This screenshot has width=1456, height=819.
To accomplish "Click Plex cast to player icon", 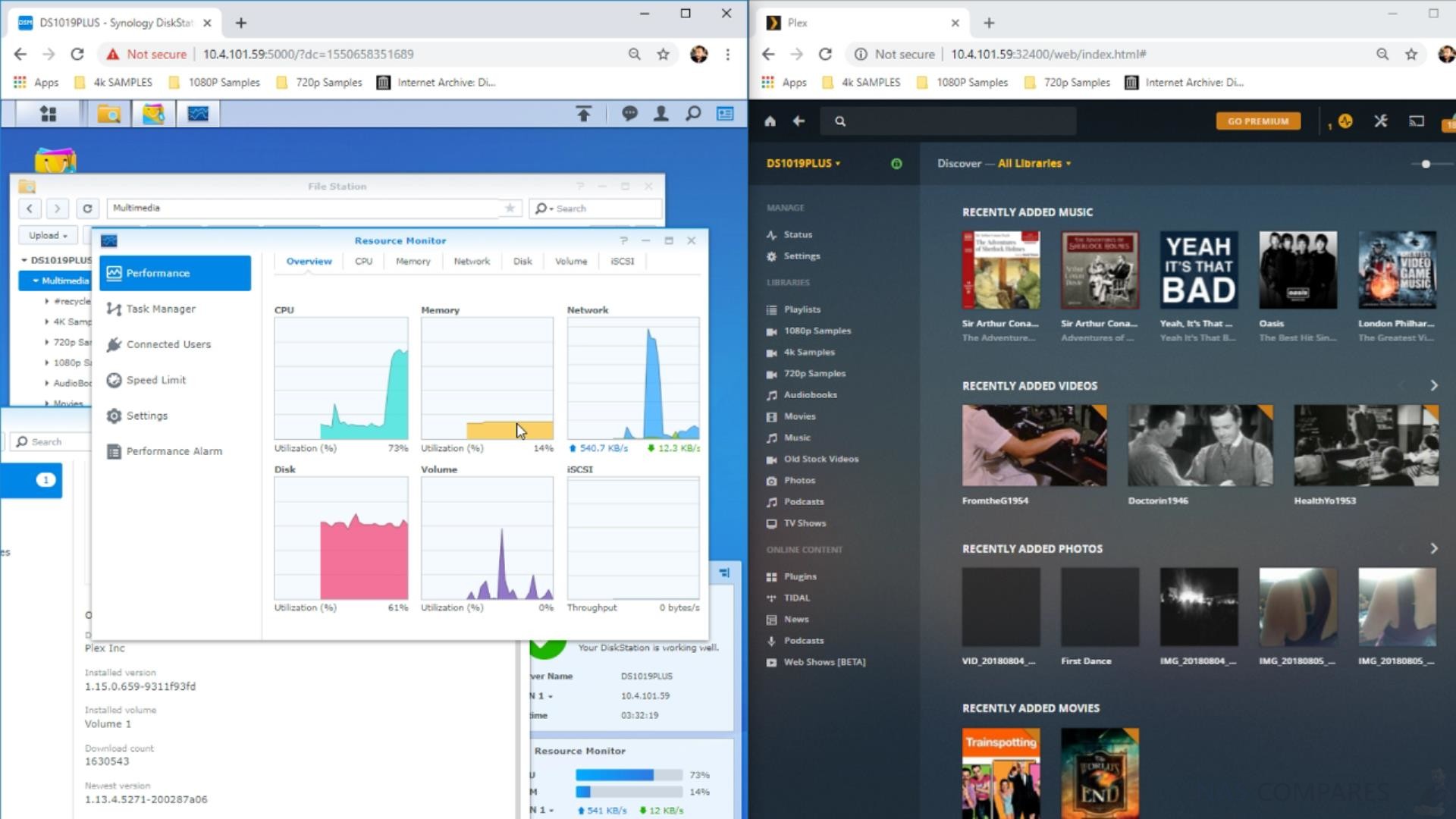I will click(x=1416, y=121).
